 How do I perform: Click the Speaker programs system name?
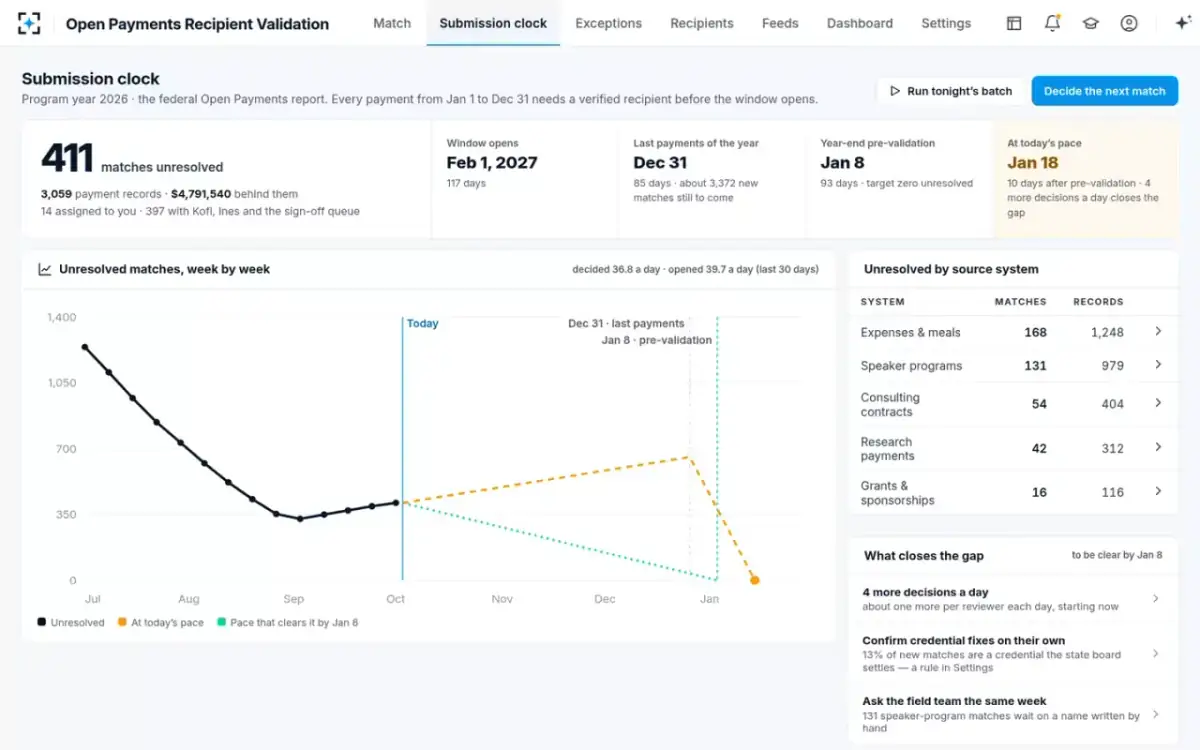point(911,366)
